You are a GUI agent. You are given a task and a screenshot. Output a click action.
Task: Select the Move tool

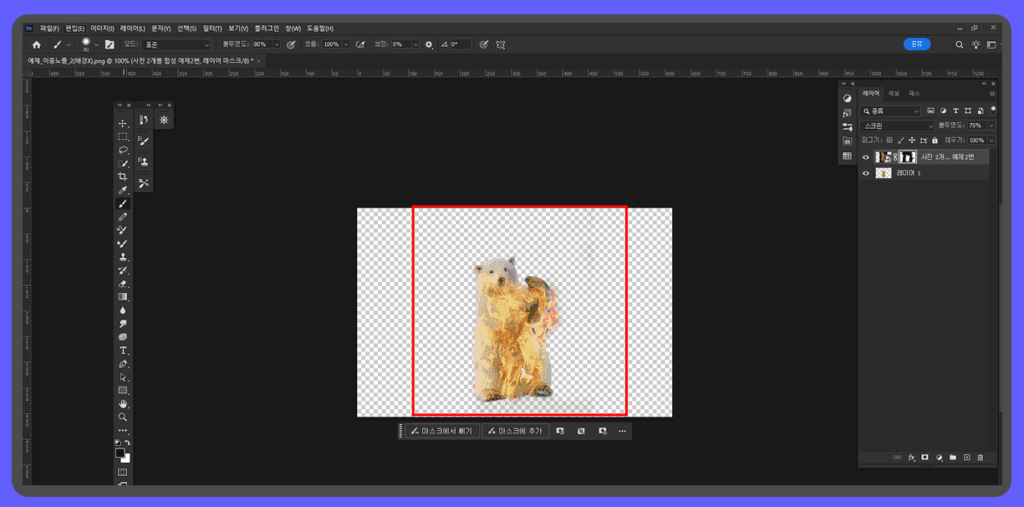(123, 123)
